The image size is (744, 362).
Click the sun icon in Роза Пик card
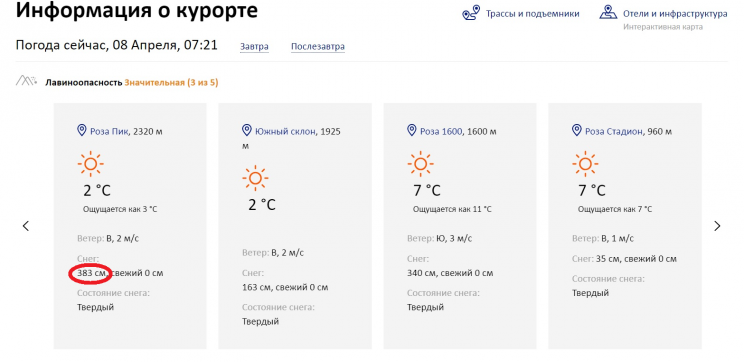(x=90, y=164)
